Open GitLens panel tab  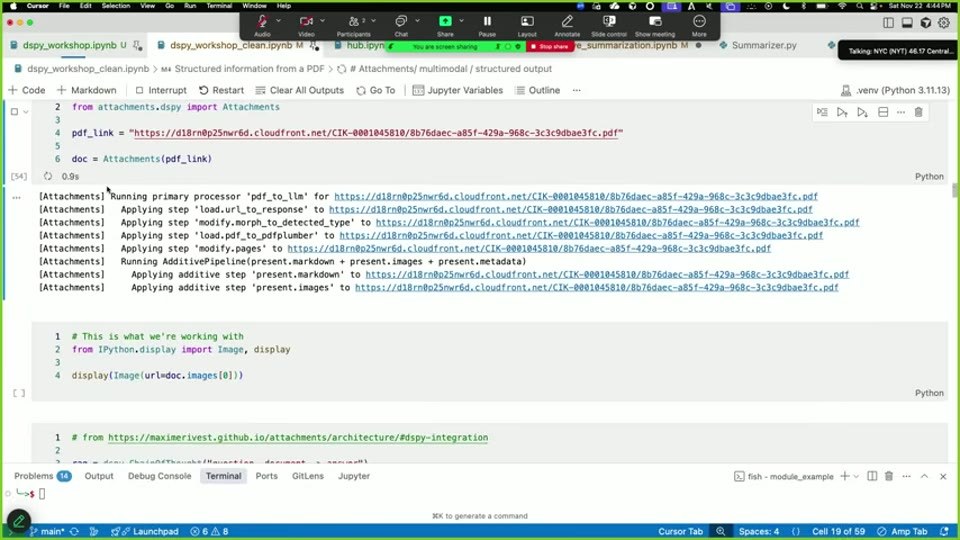pyautogui.click(x=307, y=476)
